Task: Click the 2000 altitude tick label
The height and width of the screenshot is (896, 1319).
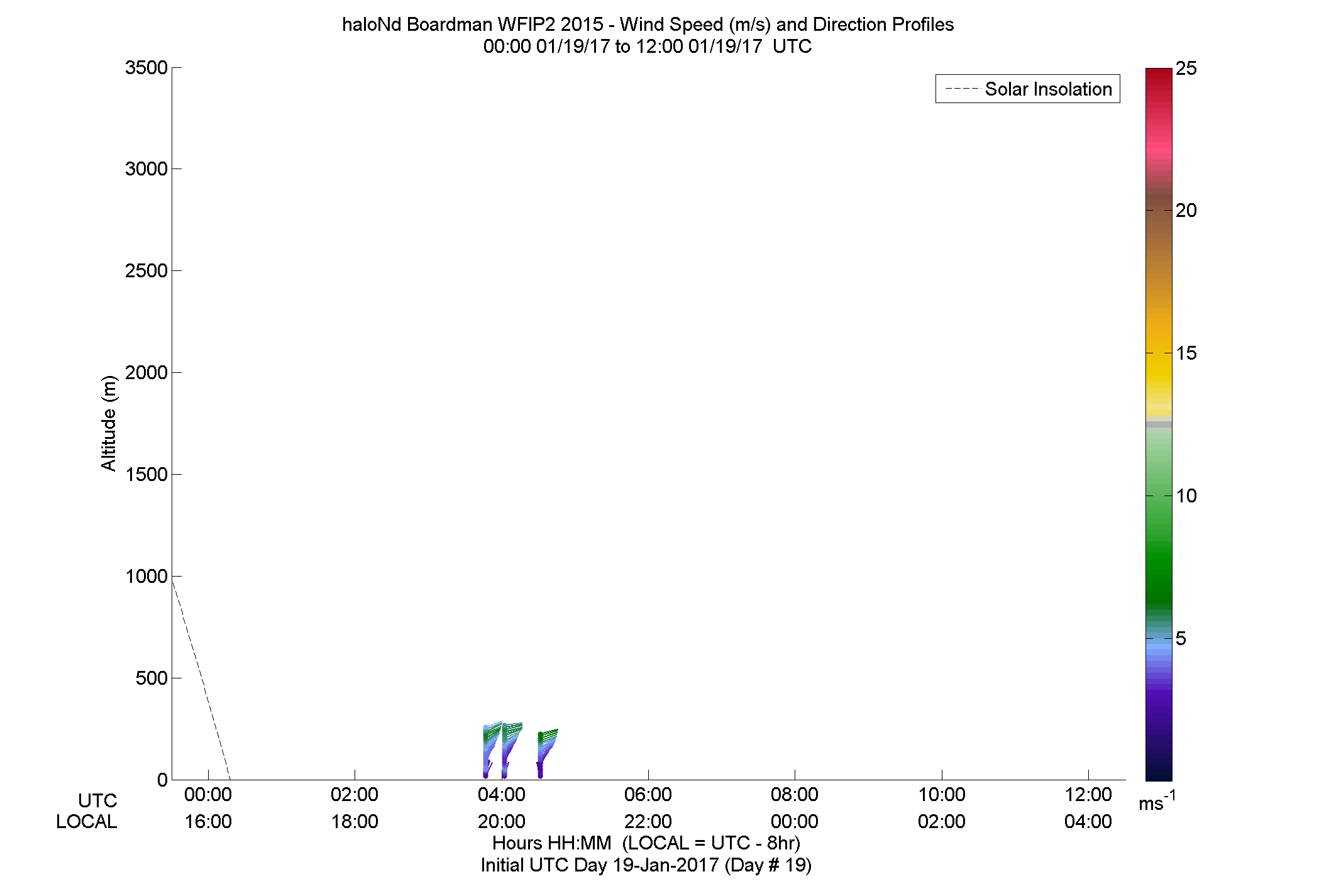Action: coord(146,373)
